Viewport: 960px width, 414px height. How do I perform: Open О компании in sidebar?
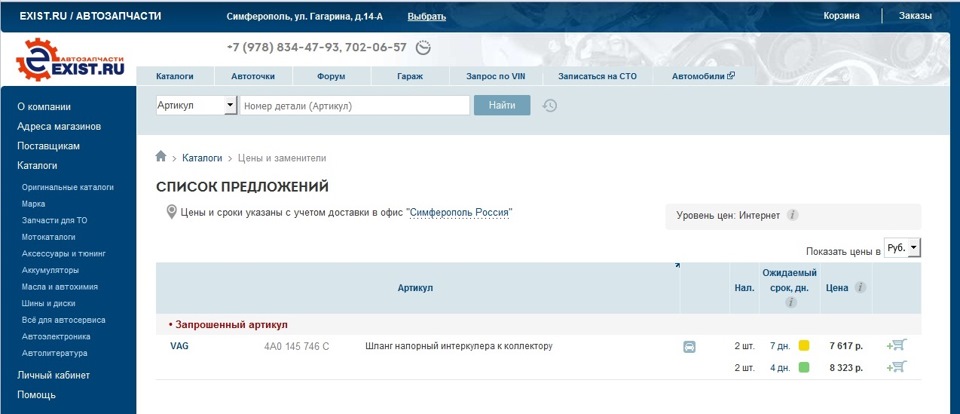tap(44, 107)
